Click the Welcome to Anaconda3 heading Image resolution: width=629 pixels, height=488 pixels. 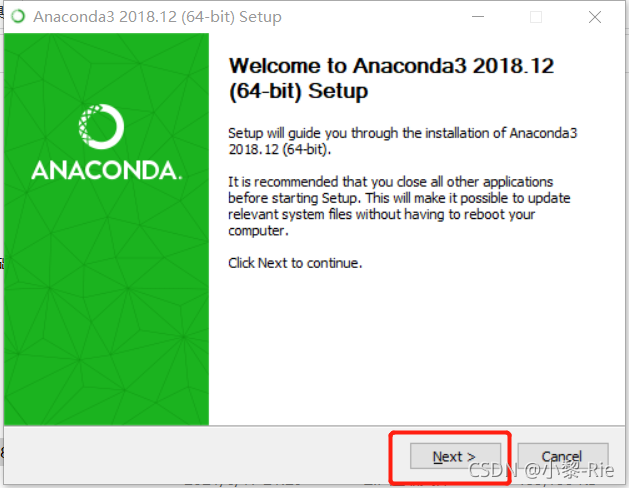(x=391, y=78)
